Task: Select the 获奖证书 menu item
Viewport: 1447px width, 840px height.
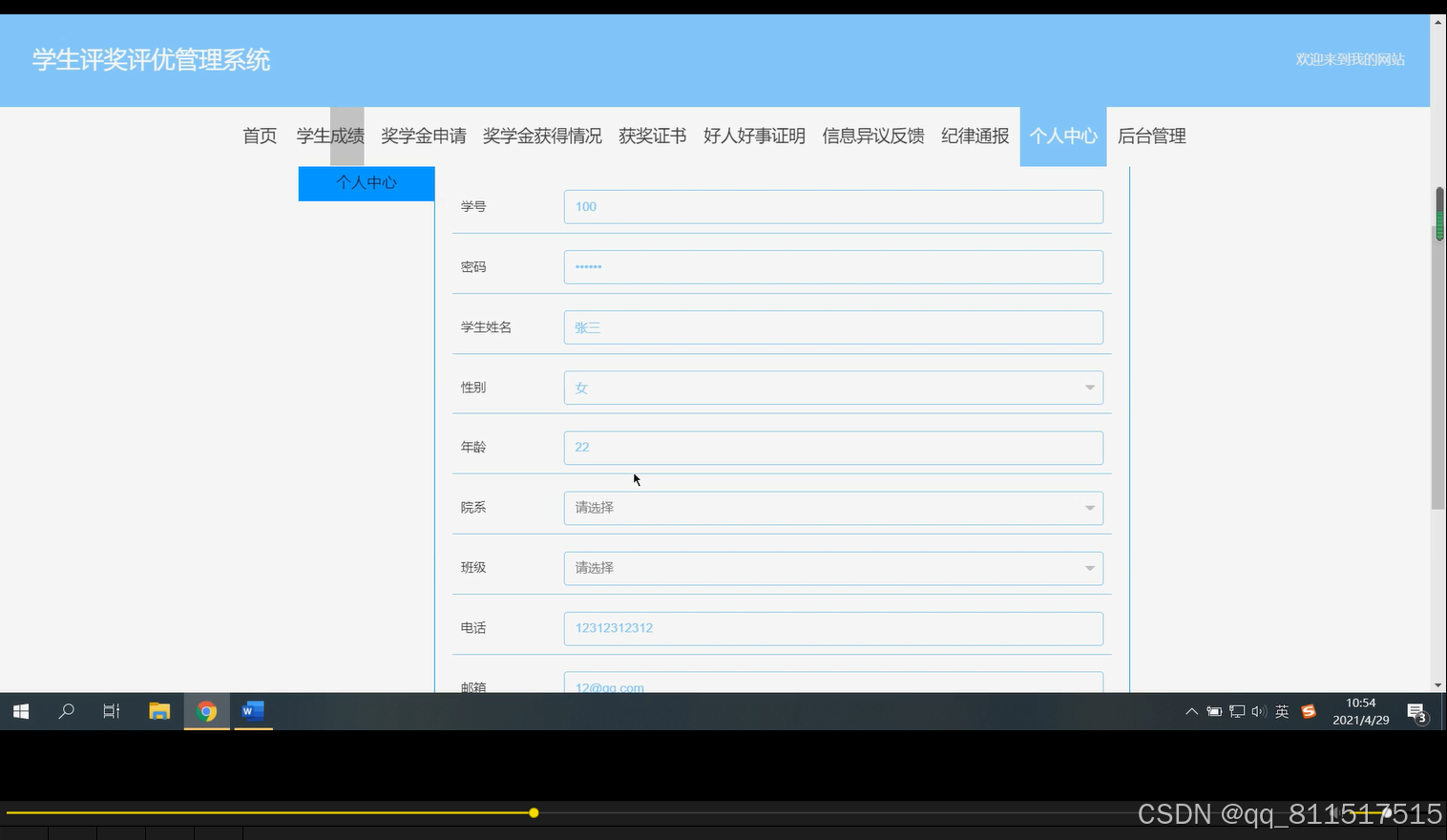Action: (x=653, y=136)
